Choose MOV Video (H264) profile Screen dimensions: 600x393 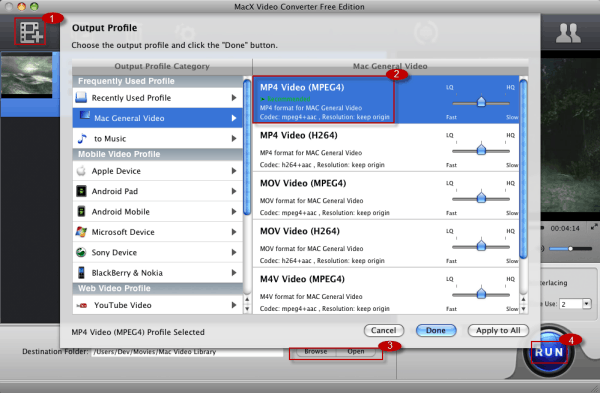point(386,243)
